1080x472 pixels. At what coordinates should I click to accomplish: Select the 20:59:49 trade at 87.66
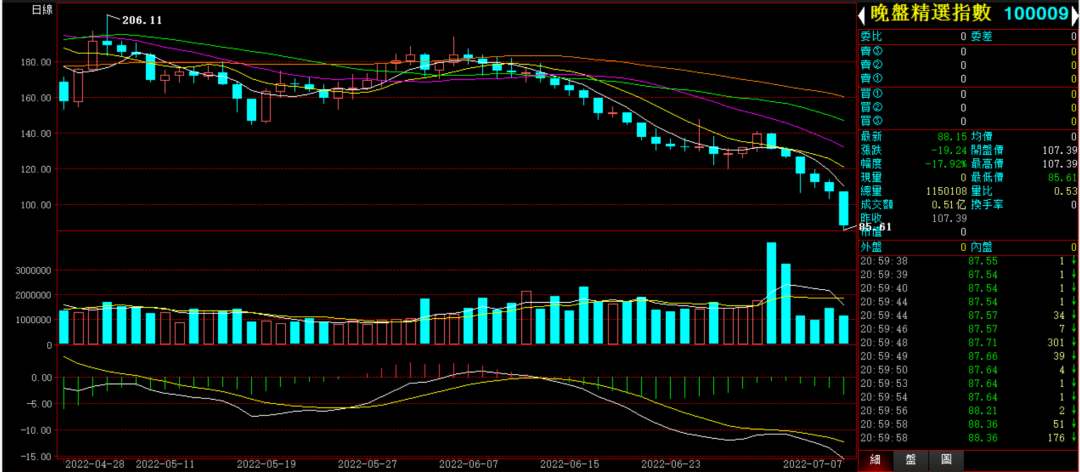968,356
